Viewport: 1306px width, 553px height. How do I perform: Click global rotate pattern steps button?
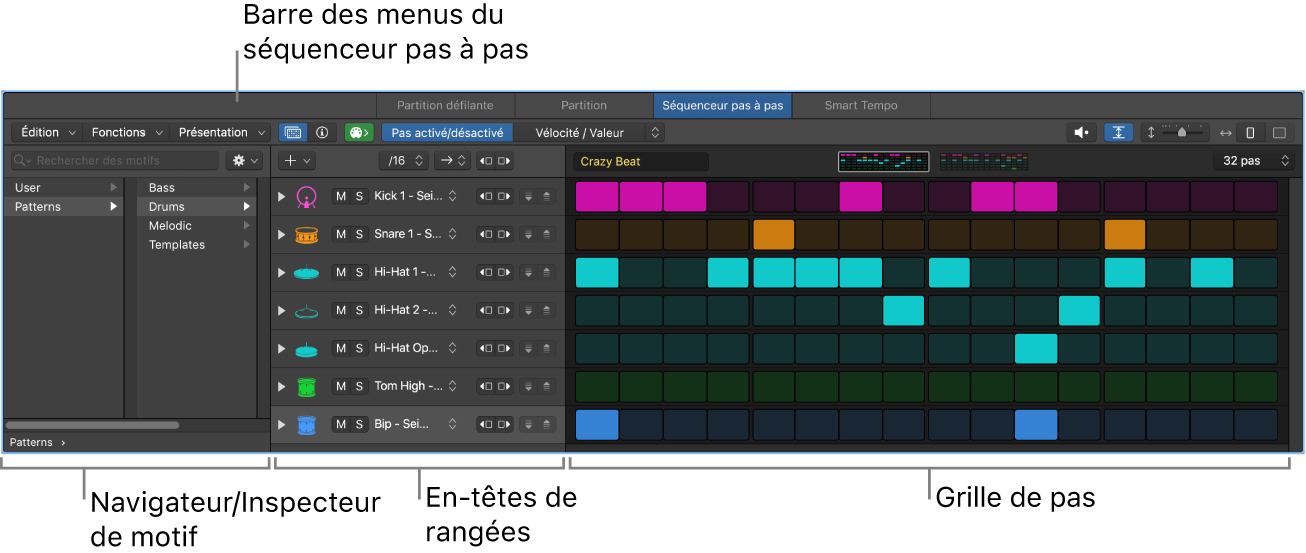tap(495, 160)
